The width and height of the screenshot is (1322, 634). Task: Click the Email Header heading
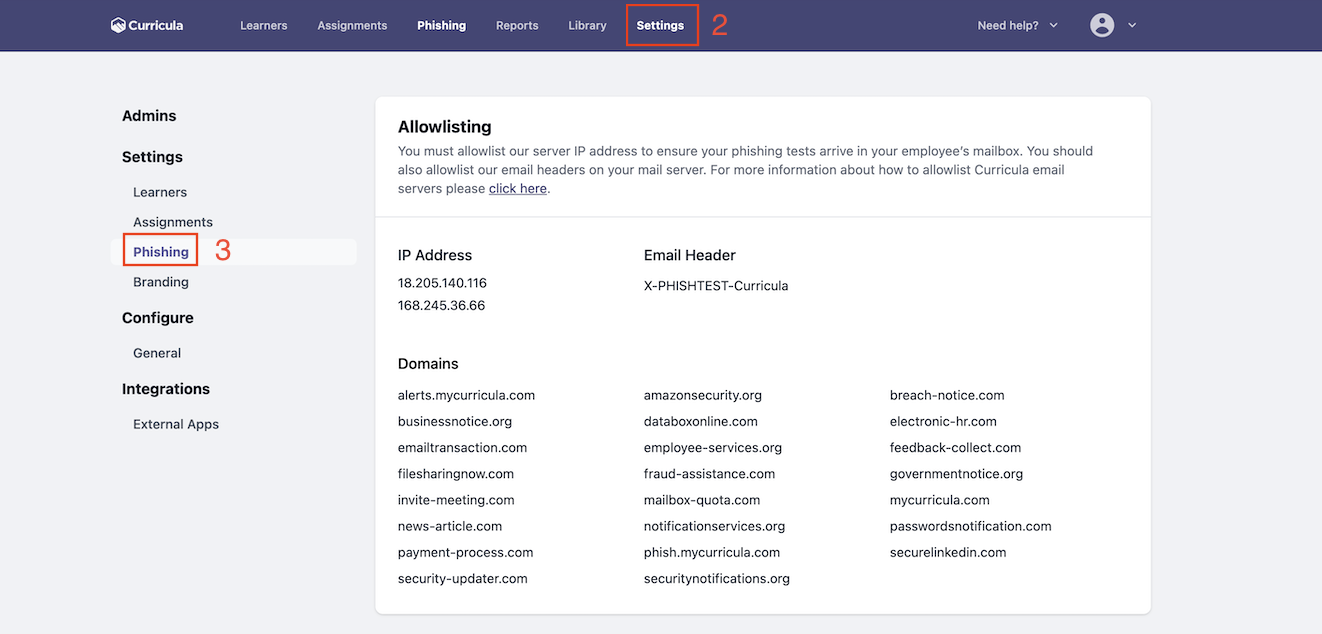690,255
